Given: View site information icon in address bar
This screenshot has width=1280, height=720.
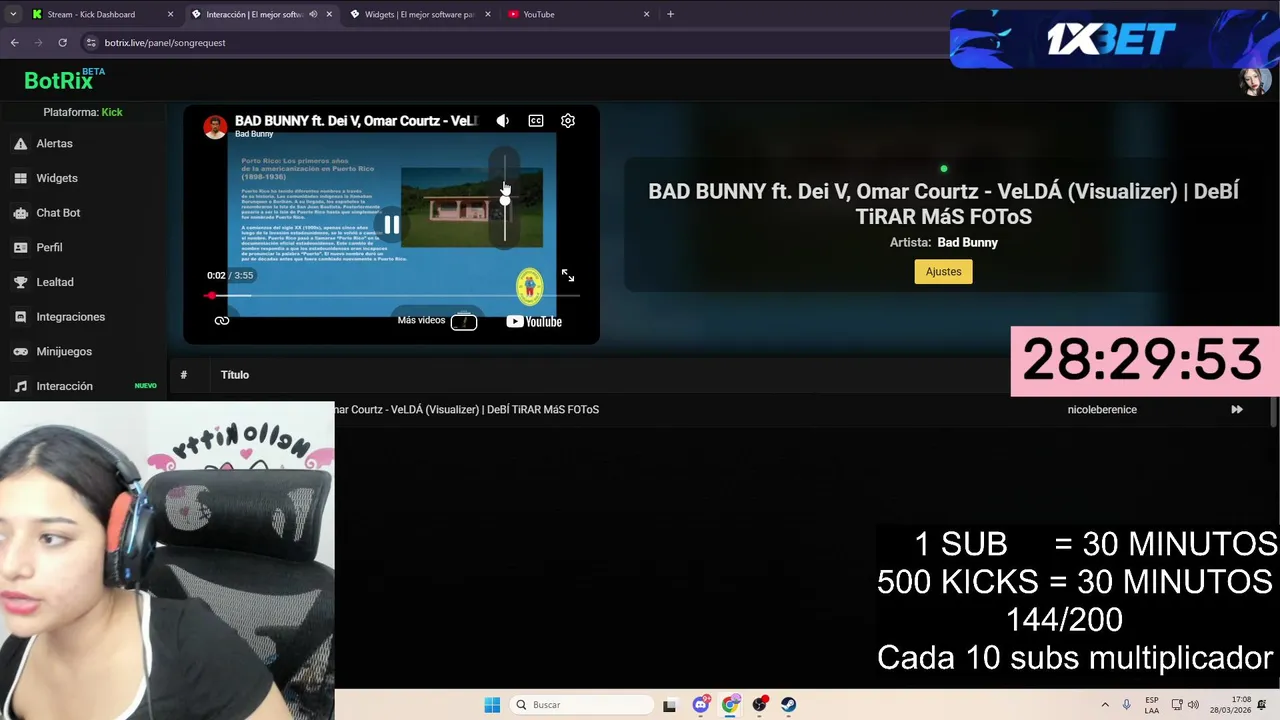Looking at the screenshot, I should pos(91,43).
